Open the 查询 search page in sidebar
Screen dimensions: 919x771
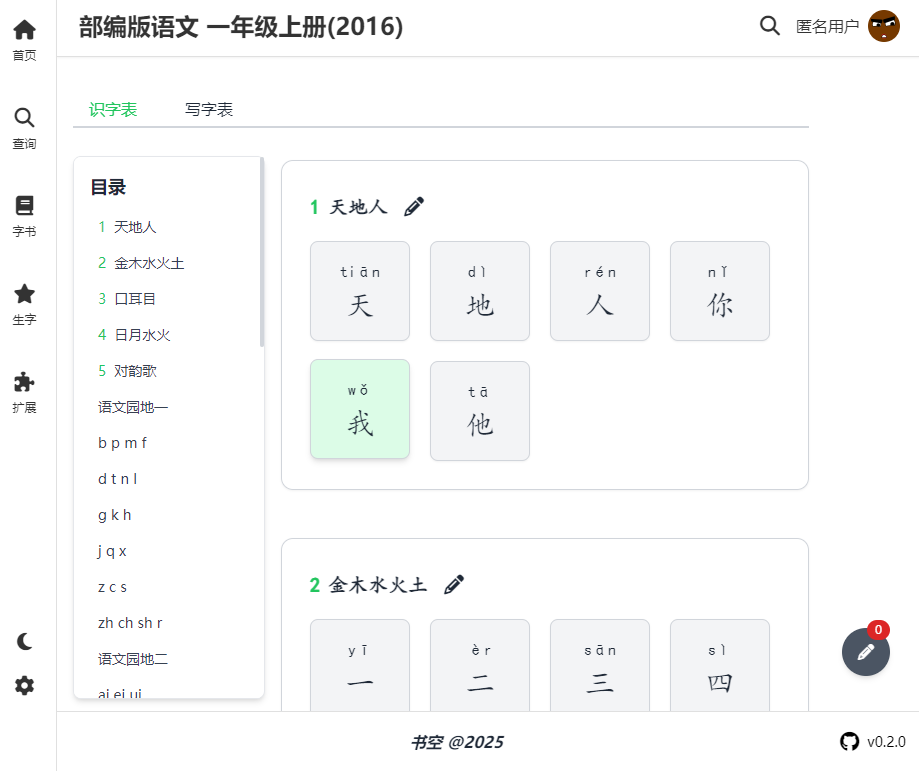click(24, 128)
